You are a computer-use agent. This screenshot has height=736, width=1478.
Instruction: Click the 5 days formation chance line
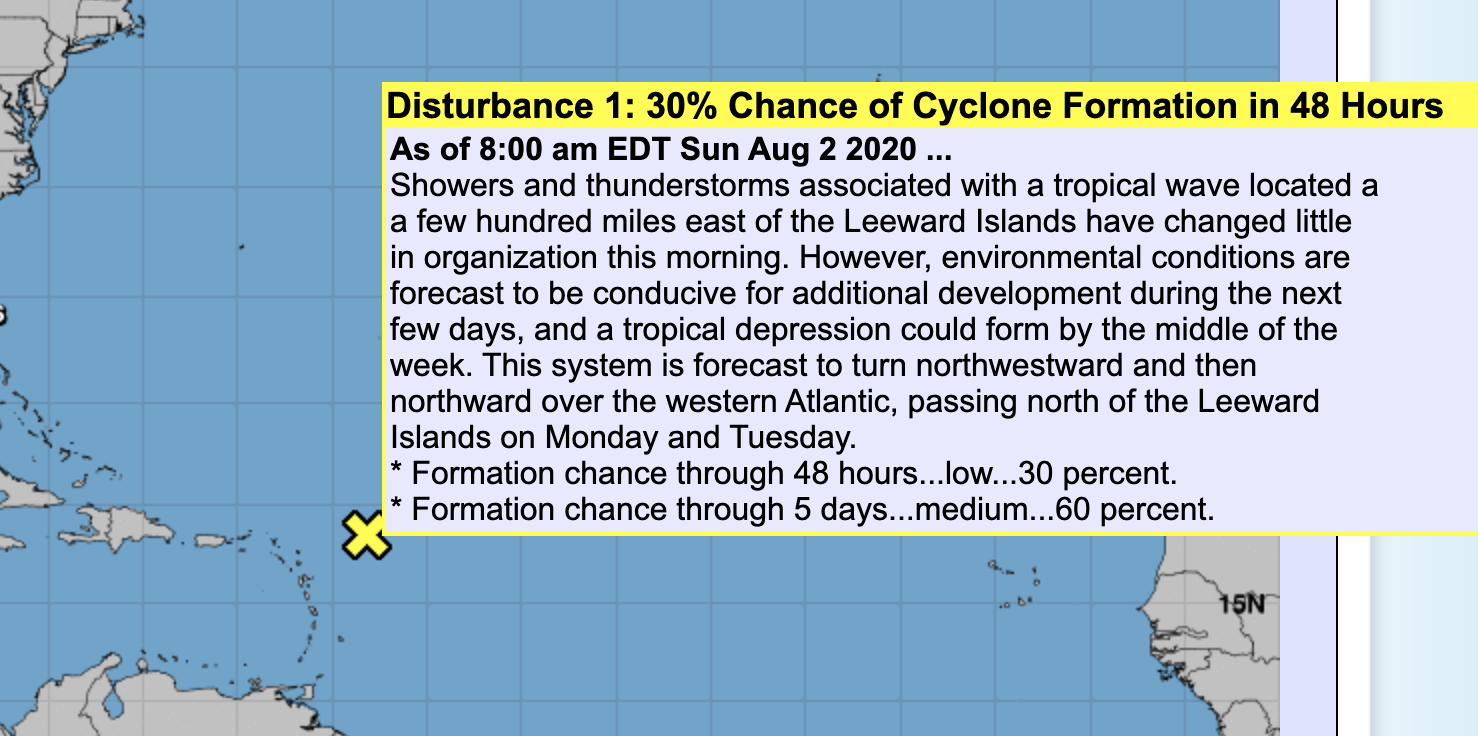coord(801,509)
